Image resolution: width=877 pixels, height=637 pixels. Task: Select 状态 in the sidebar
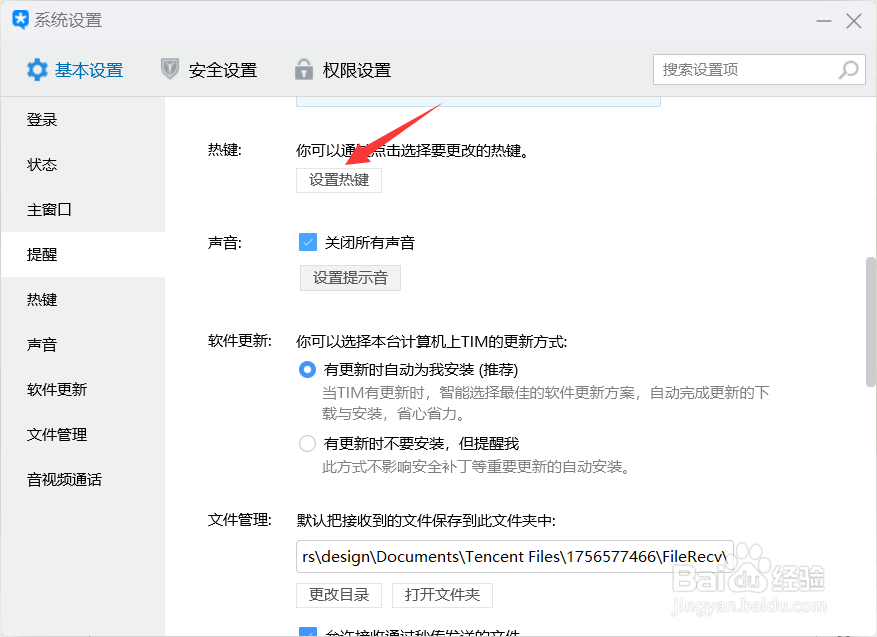coord(42,164)
